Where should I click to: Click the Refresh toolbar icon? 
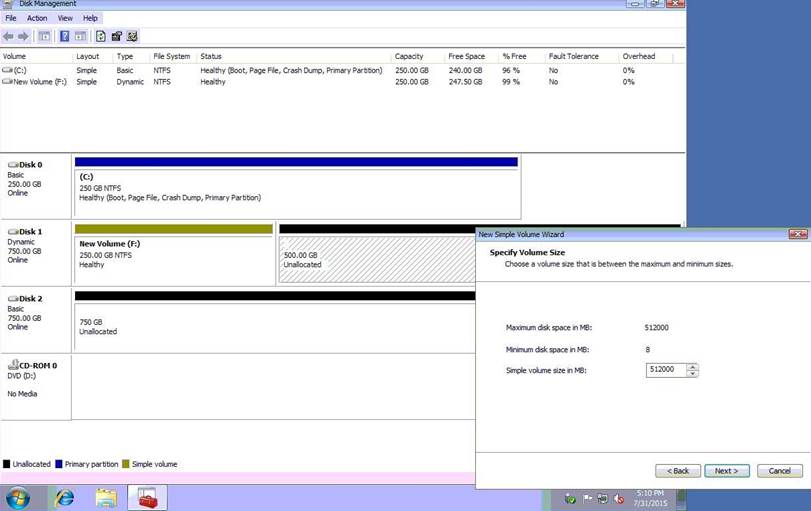[x=100, y=36]
